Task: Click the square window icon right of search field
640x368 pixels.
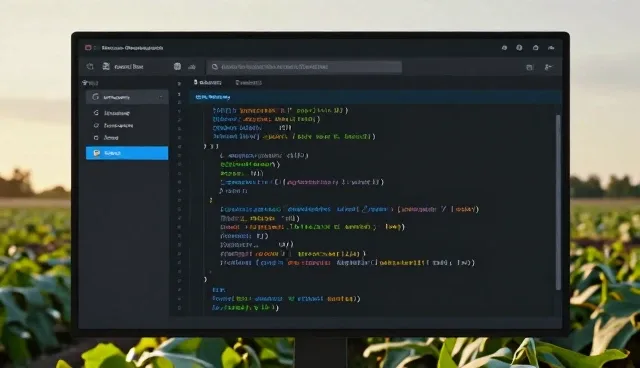Action: click(529, 67)
